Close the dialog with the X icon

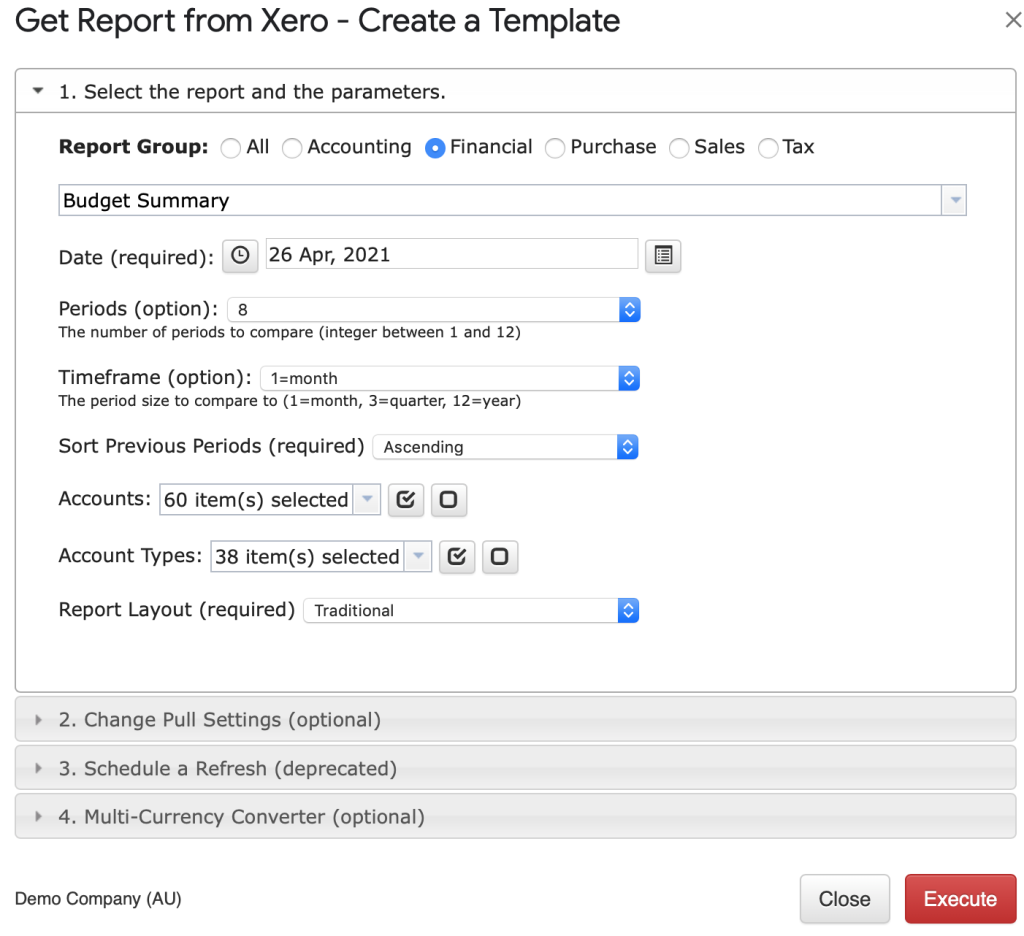pos(1013,20)
